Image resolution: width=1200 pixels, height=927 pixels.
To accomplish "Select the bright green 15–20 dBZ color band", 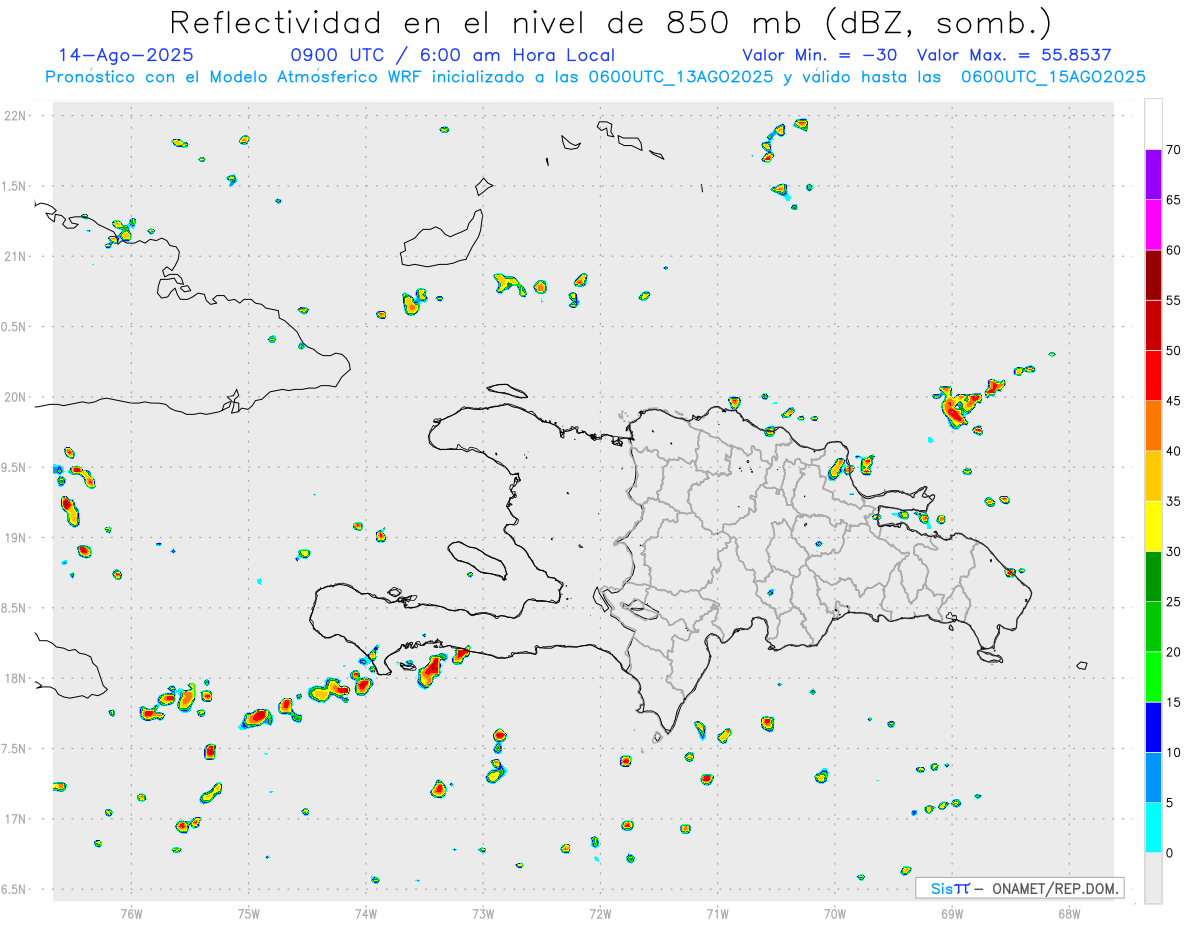I will 1153,677.
